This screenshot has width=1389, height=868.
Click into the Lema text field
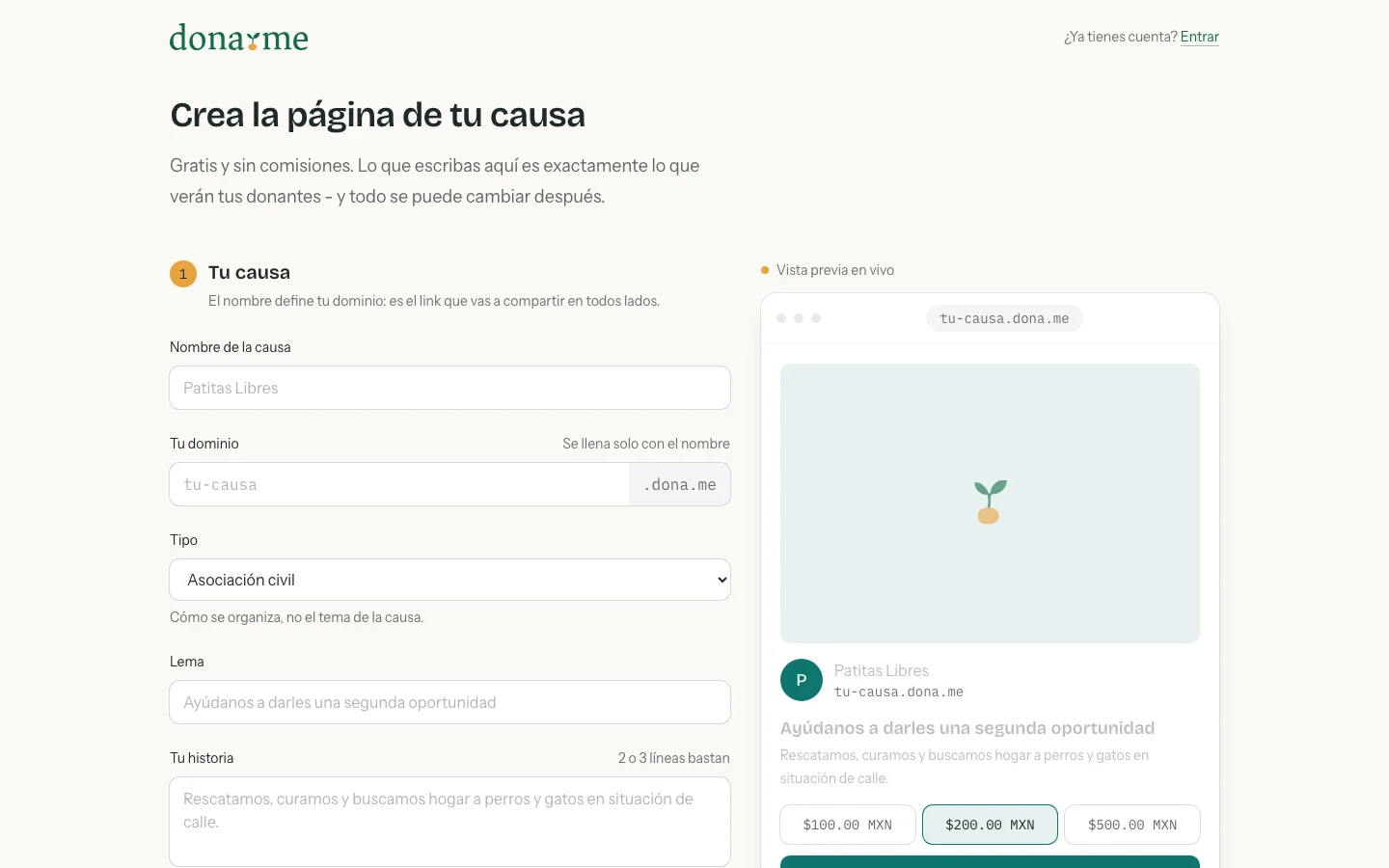click(449, 702)
